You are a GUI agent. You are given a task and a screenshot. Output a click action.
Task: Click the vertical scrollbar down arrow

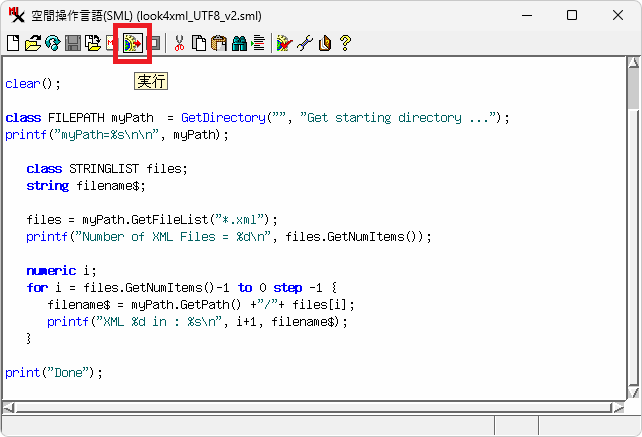pyautogui.click(x=633, y=392)
